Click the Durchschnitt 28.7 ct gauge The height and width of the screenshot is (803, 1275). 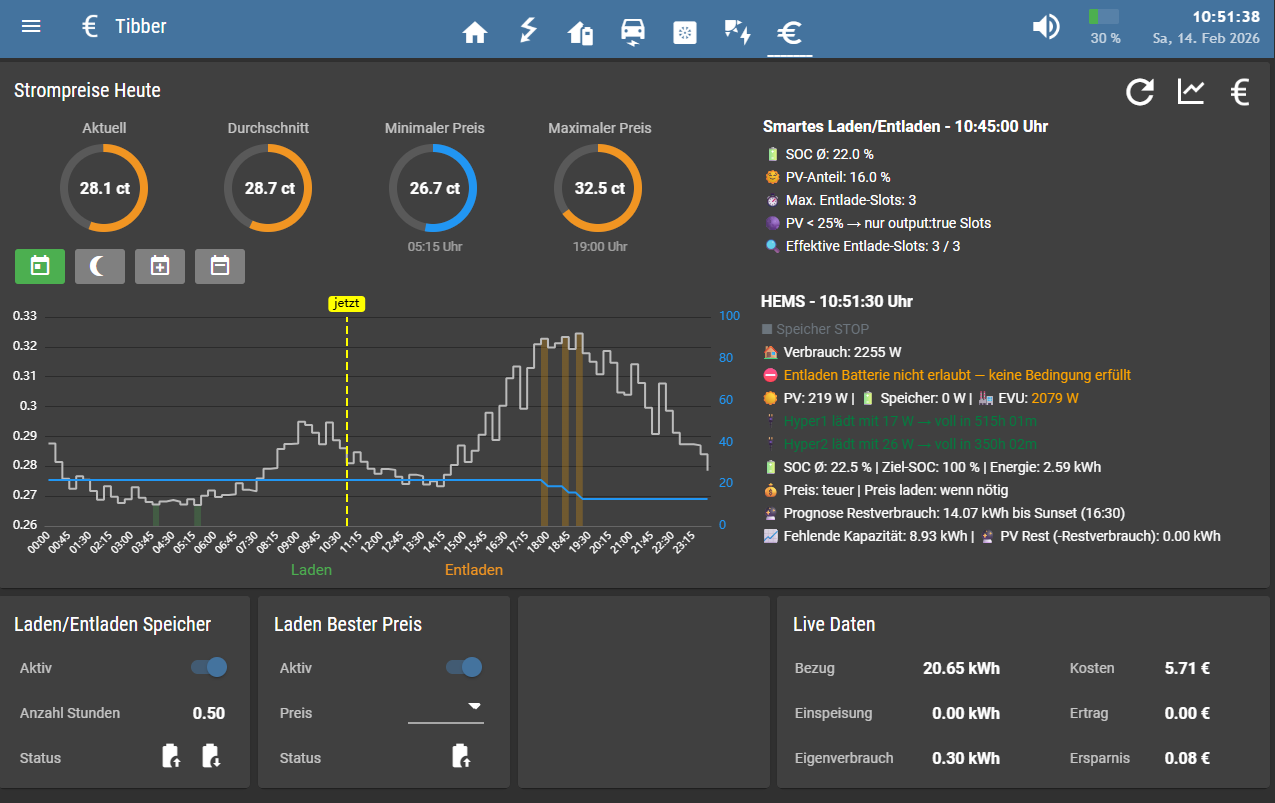point(268,188)
